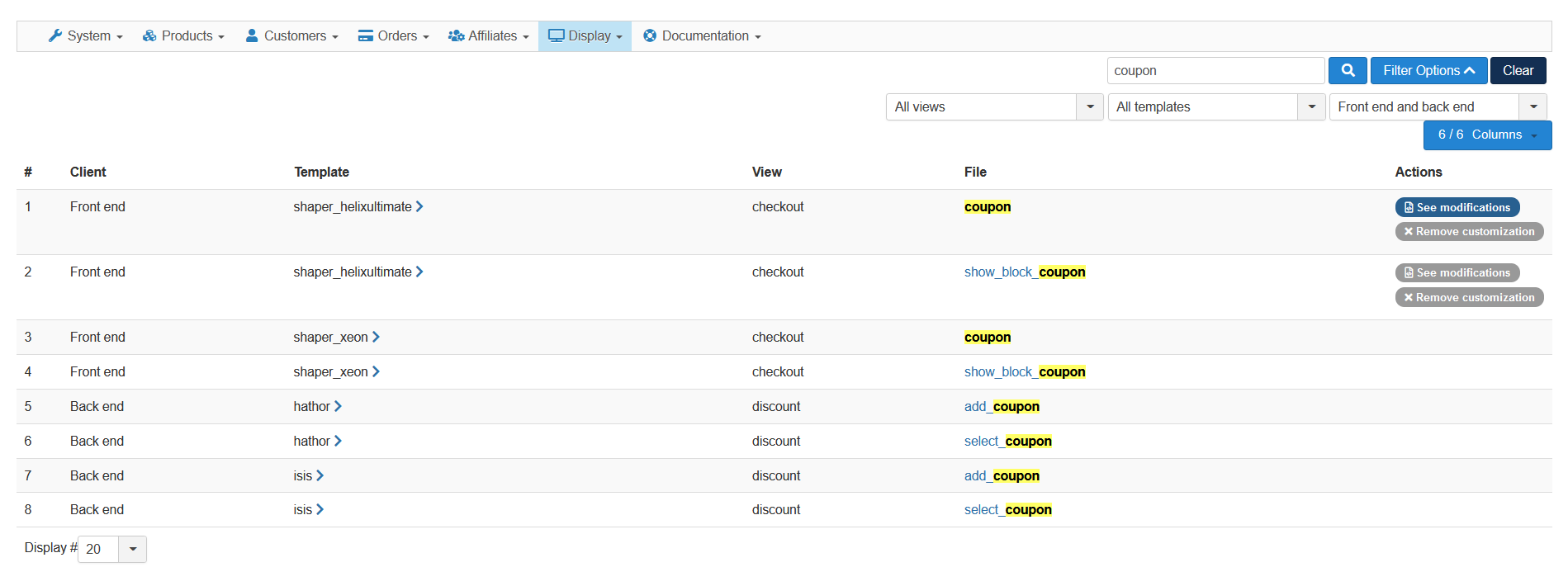1568x586 pixels.
Task: Open the System menu
Action: tap(86, 36)
